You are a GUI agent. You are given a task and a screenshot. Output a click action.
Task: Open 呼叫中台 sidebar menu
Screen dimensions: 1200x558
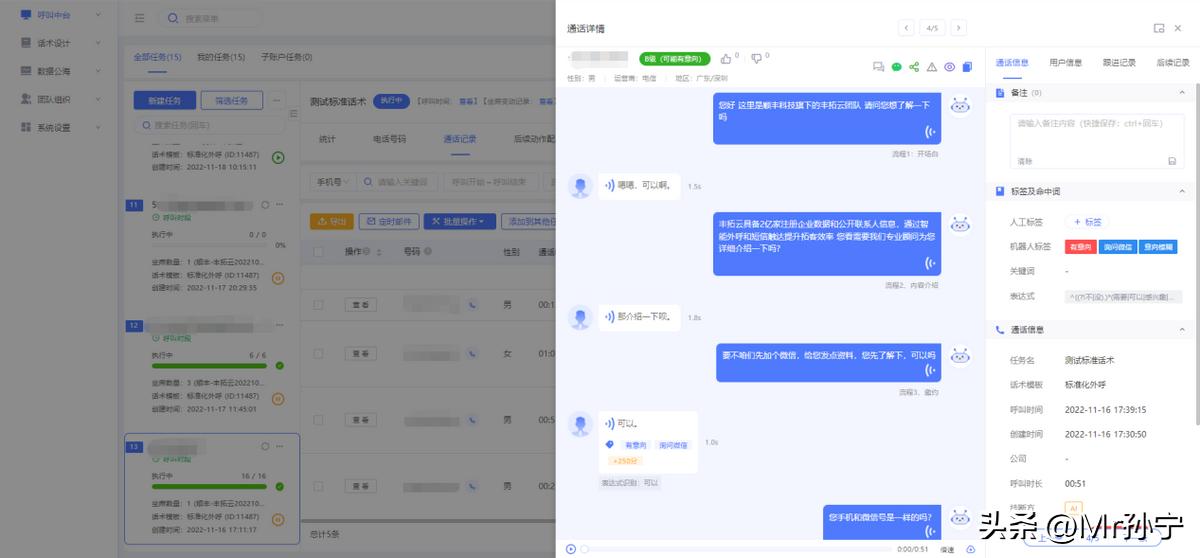click(60, 15)
